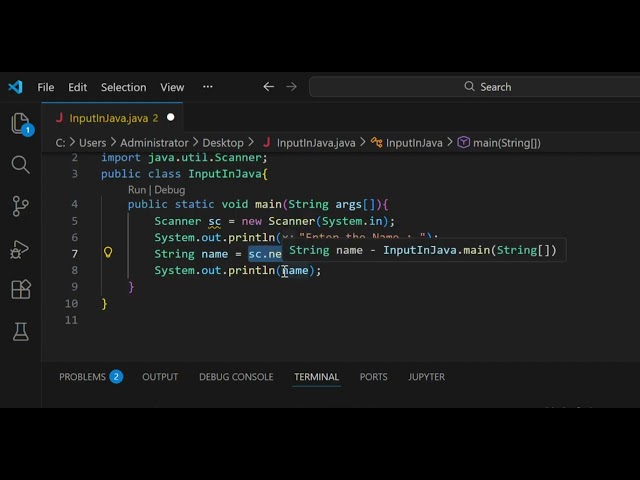Open the View menu

coord(172,87)
